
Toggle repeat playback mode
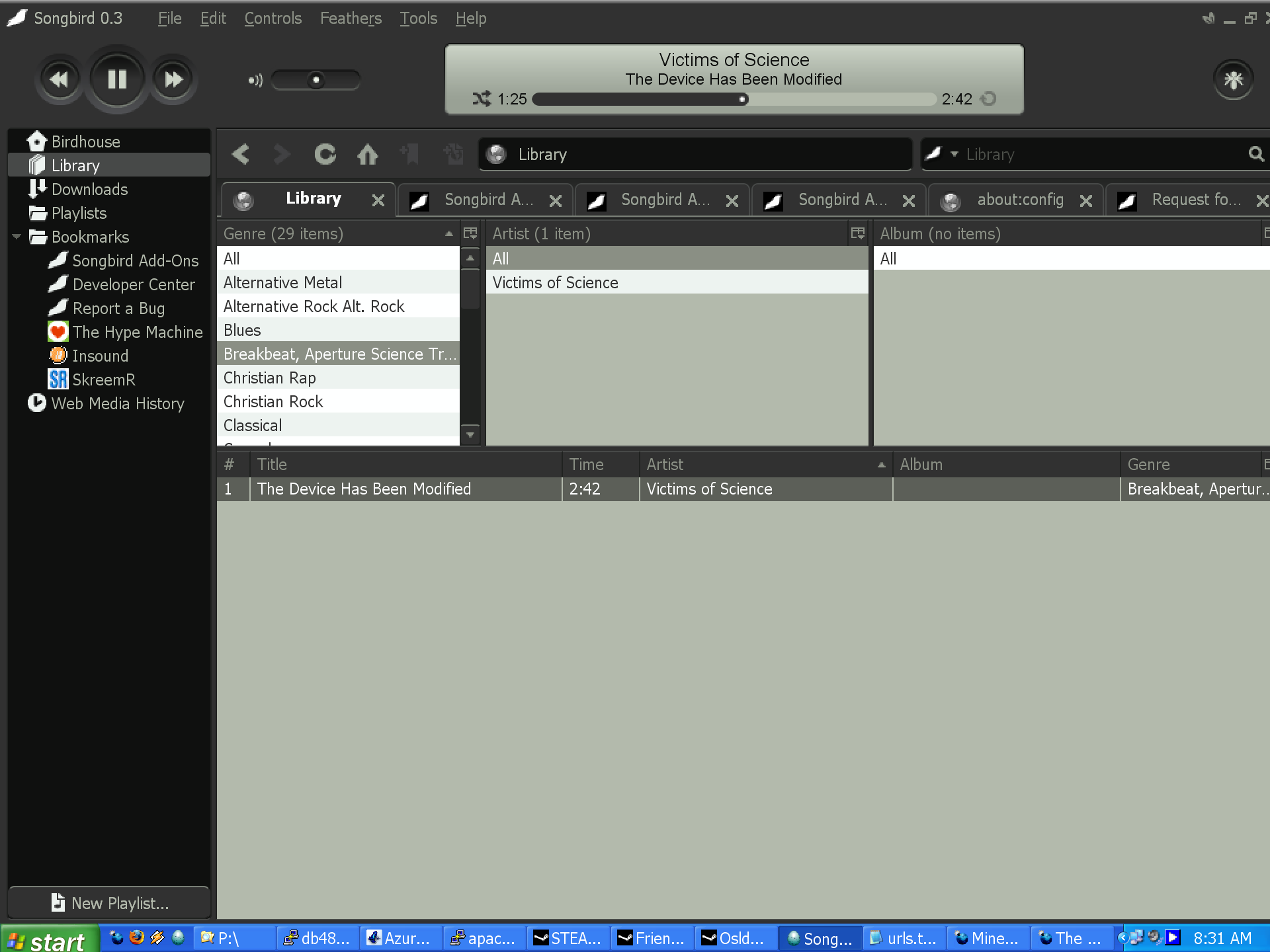click(x=988, y=99)
